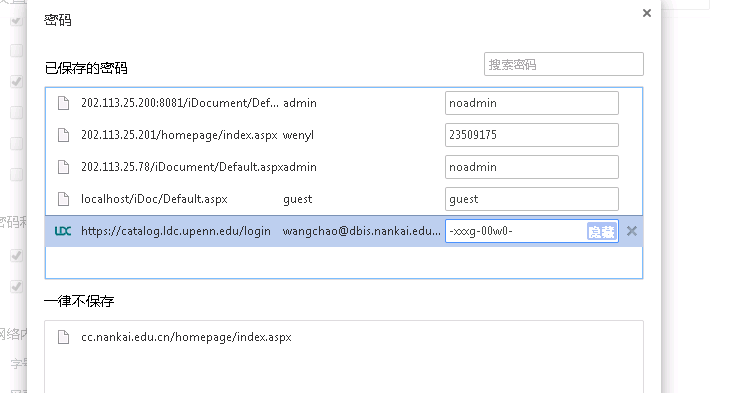This screenshot has width=756, height=393.
Task: Hide the LDC password with 隐藏 button
Action: click(x=602, y=231)
